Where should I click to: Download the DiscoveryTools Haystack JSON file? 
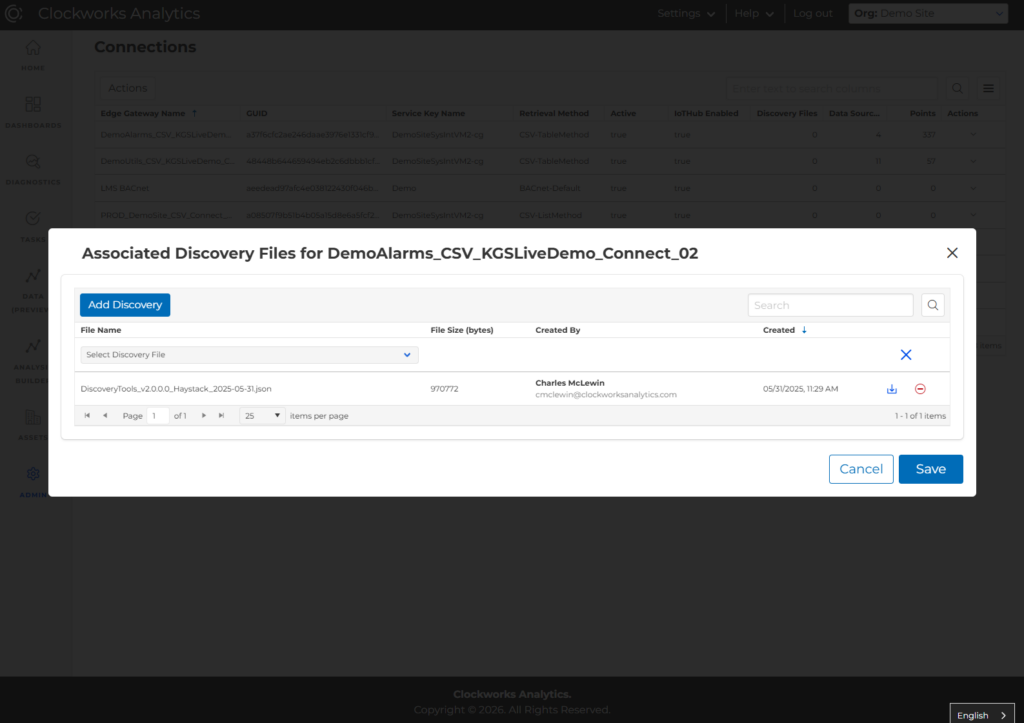click(891, 388)
